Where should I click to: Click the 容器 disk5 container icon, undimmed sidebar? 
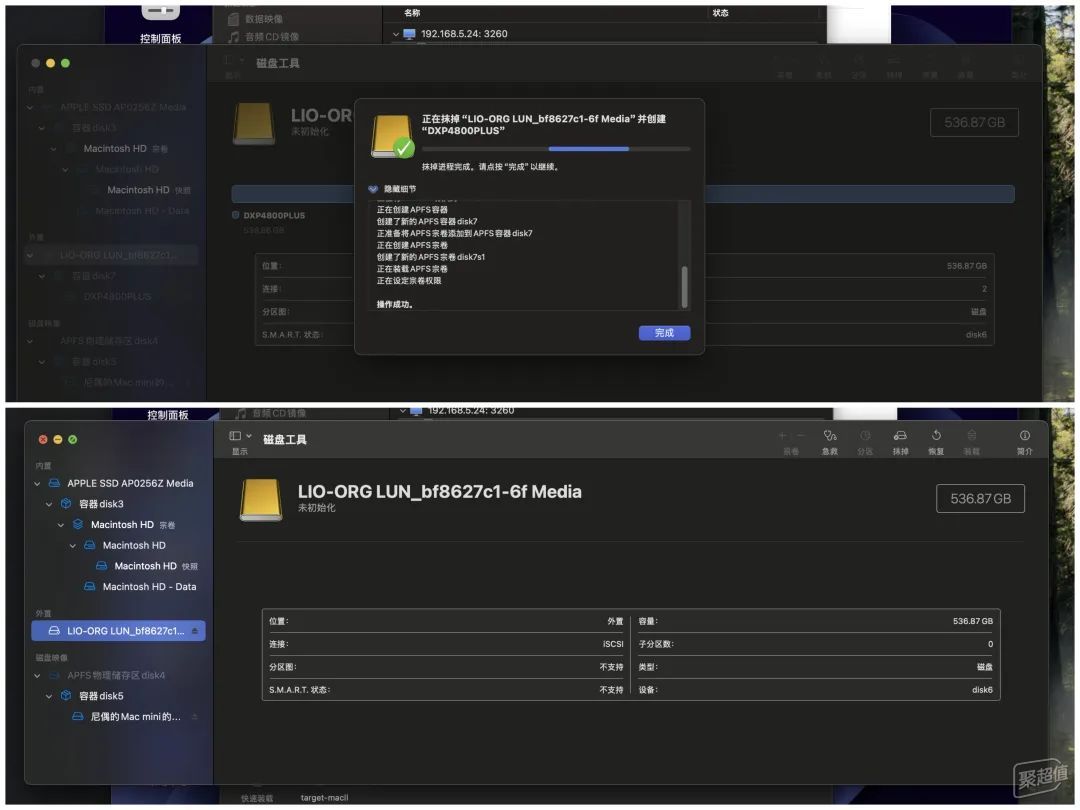66,696
